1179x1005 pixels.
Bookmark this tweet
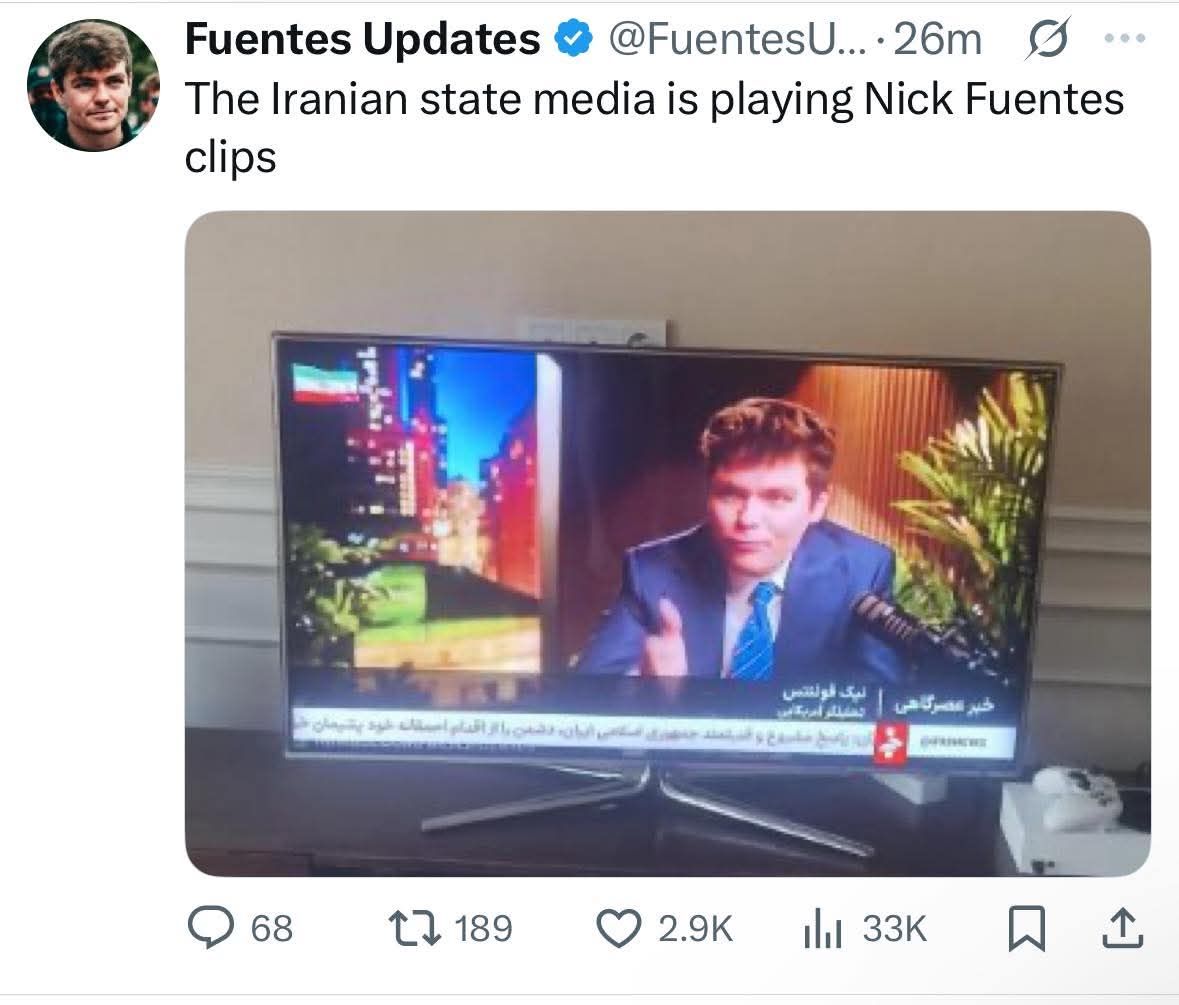1026,929
